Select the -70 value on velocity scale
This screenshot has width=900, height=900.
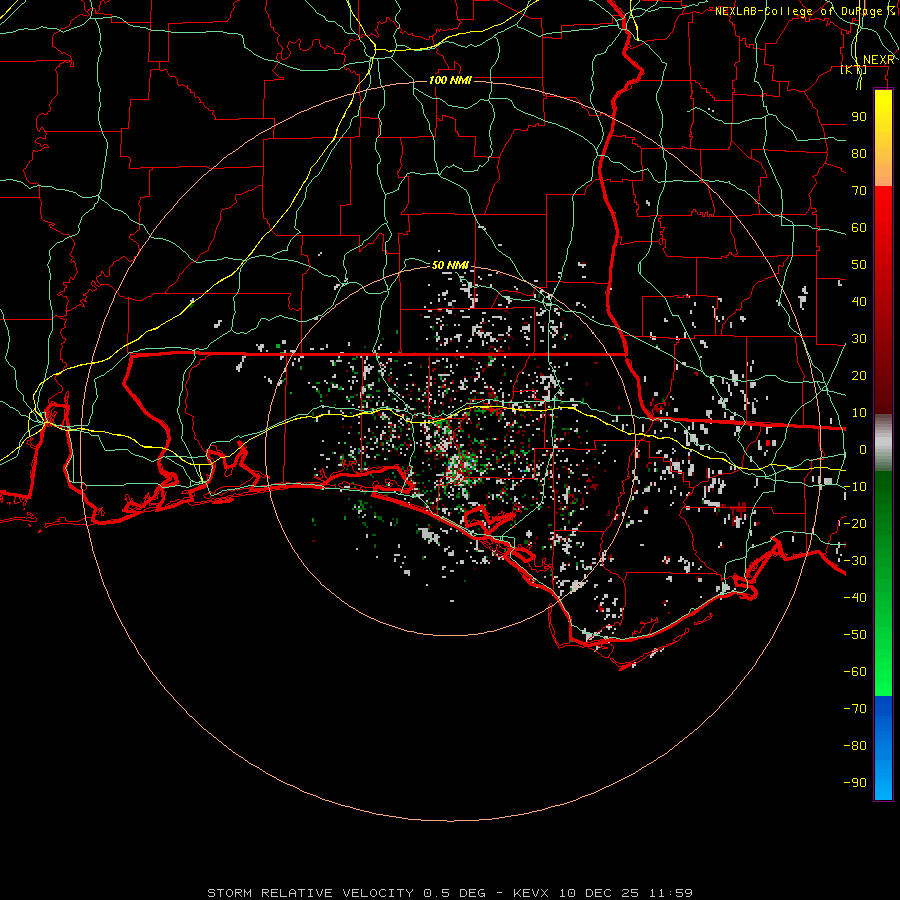click(x=855, y=709)
